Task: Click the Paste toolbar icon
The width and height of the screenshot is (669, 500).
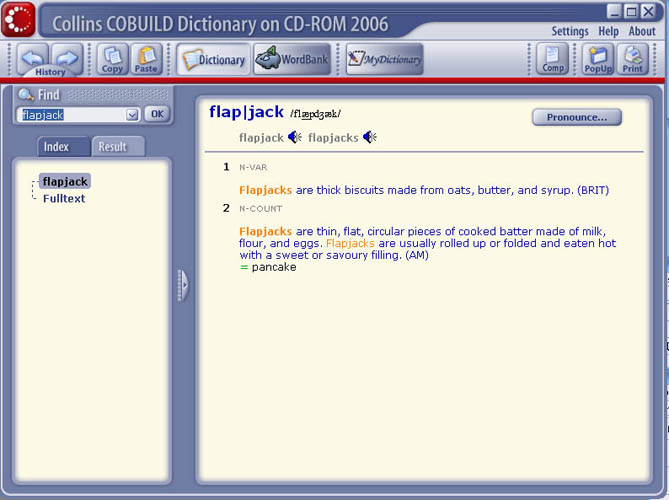Action: click(146, 59)
